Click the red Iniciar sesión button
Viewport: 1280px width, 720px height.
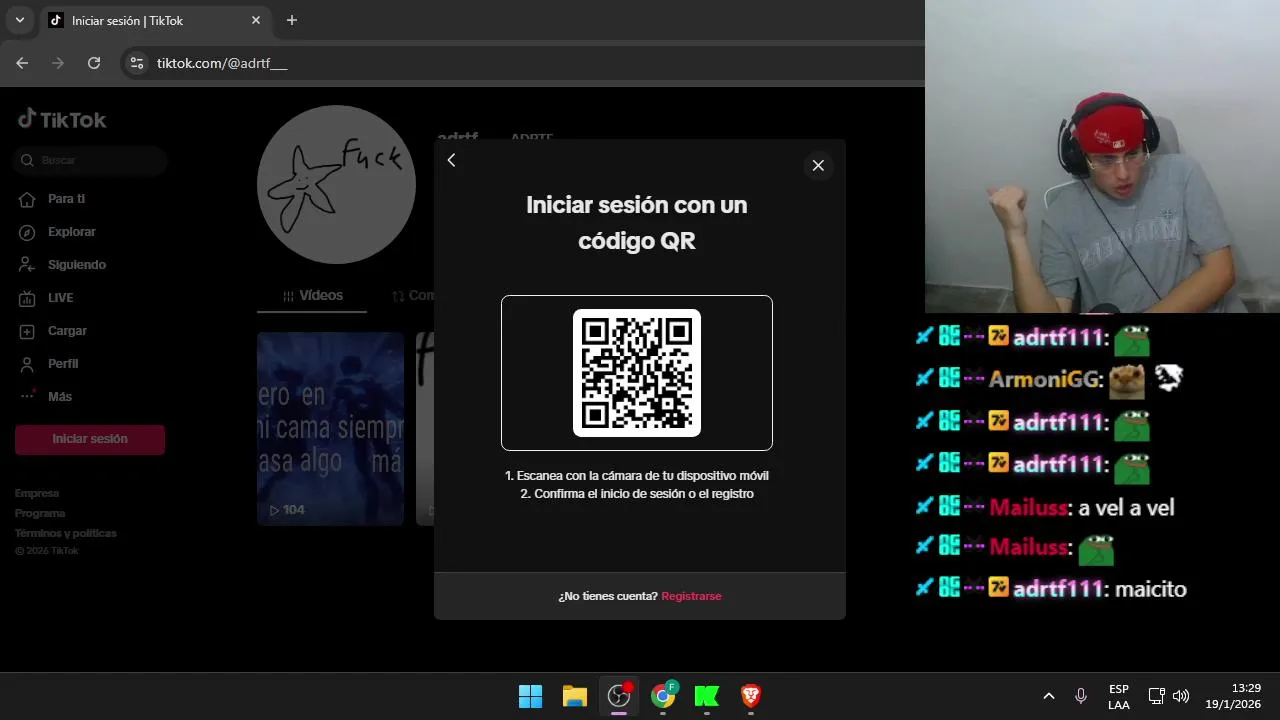click(x=90, y=439)
